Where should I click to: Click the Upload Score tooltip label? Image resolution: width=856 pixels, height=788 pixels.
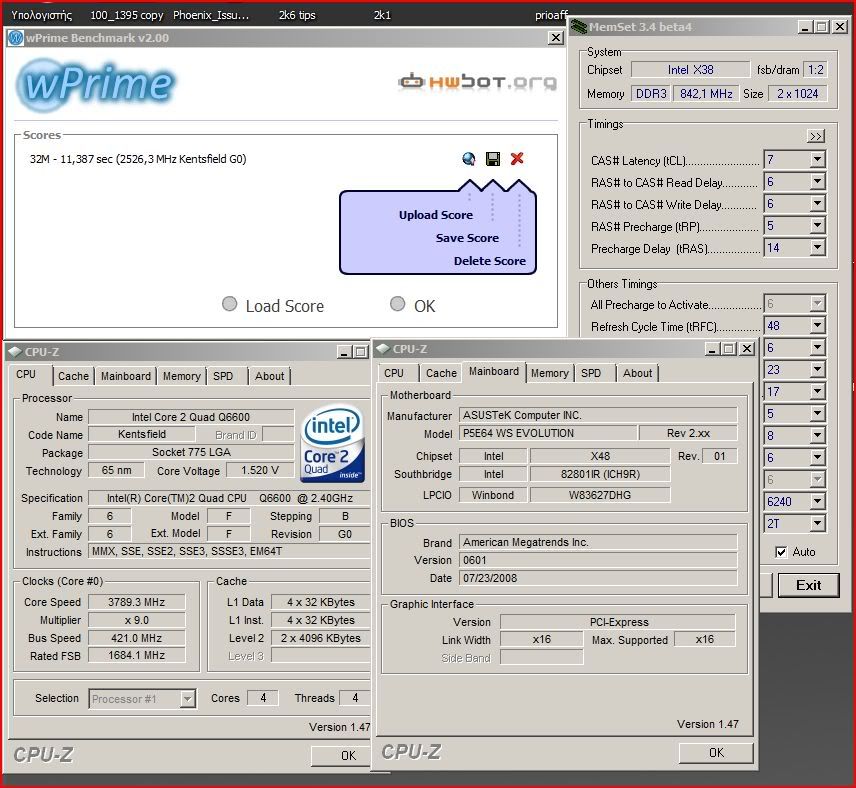tap(436, 215)
